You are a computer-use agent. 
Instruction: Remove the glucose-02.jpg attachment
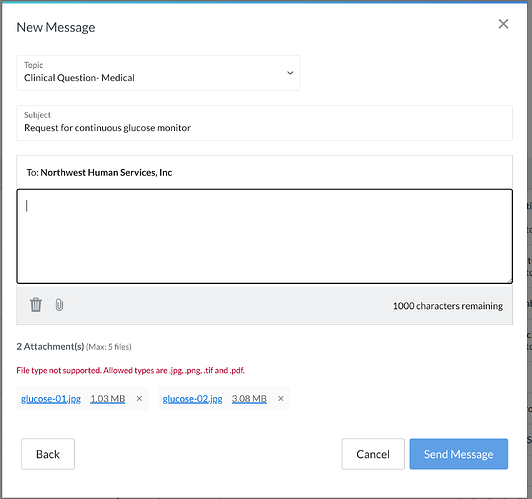click(281, 399)
